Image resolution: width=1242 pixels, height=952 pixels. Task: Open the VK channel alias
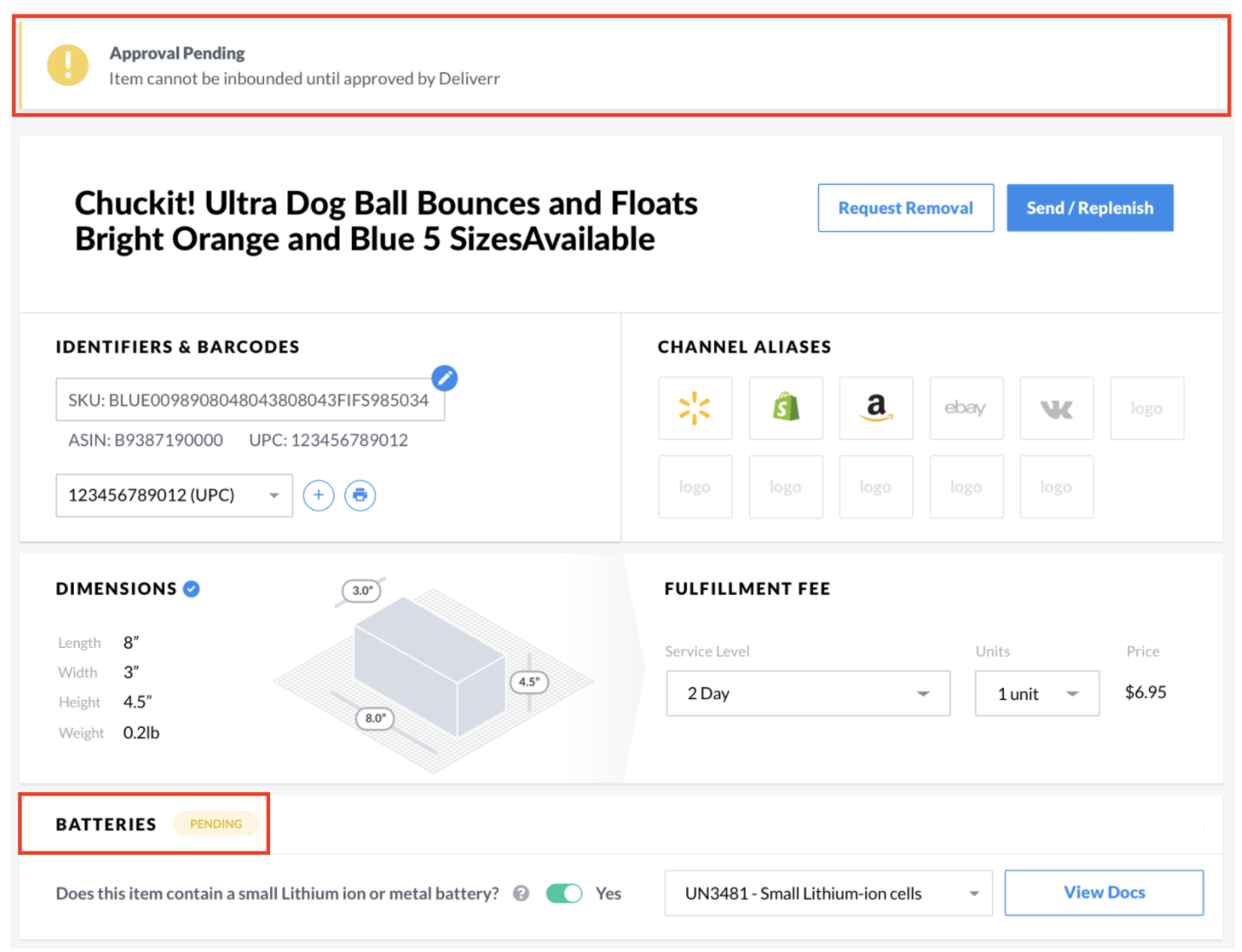(1056, 407)
